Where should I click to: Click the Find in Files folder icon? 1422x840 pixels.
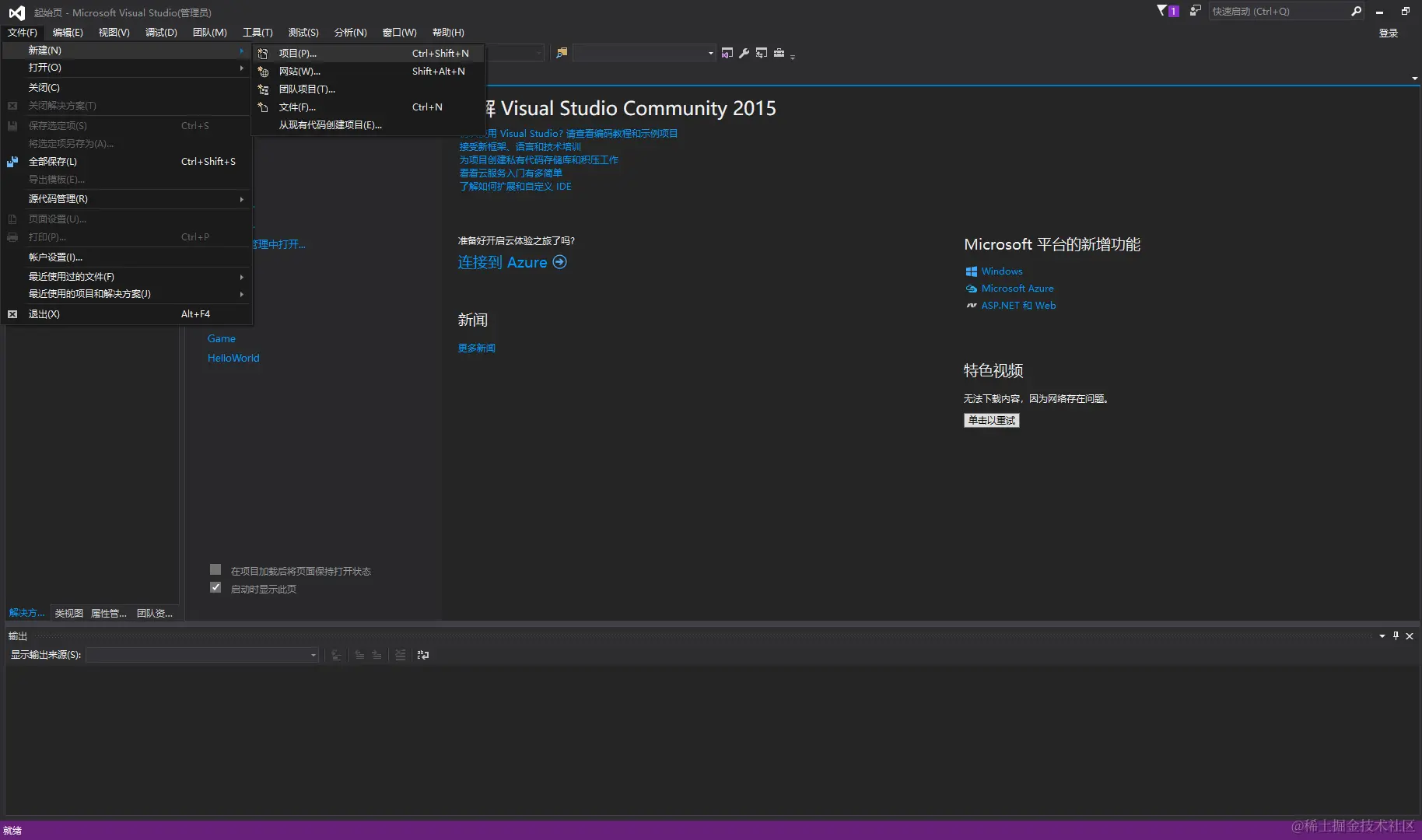[x=562, y=53]
